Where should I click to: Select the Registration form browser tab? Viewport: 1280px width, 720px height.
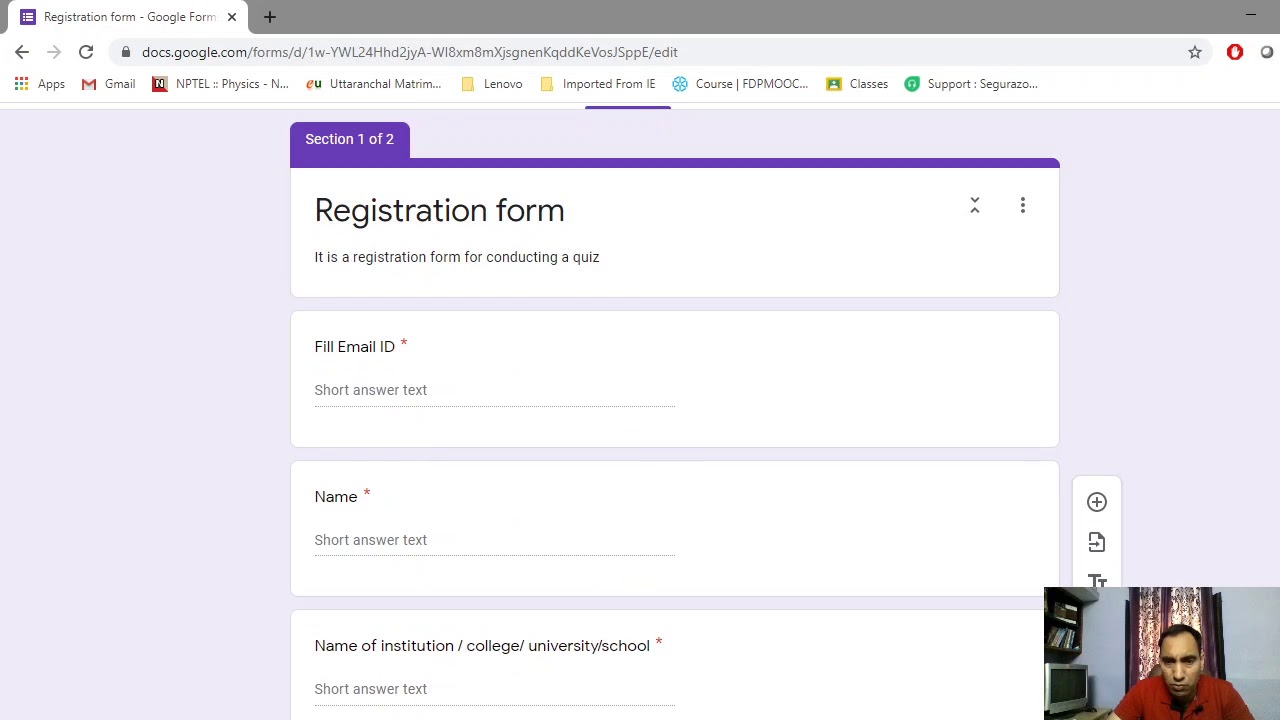tap(125, 17)
